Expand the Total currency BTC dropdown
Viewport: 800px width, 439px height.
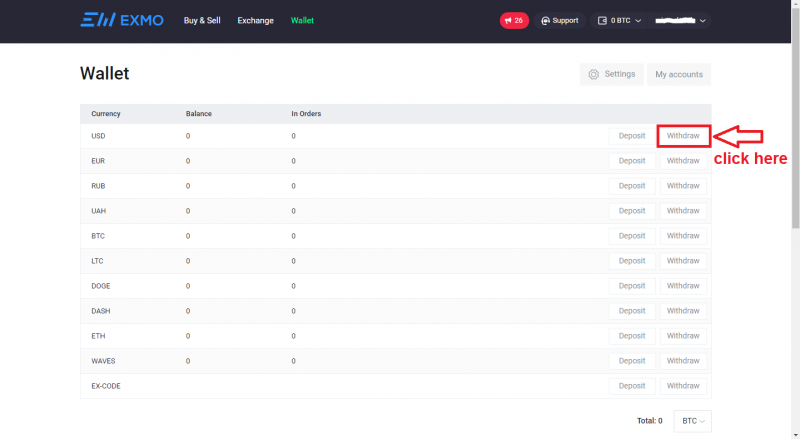692,421
